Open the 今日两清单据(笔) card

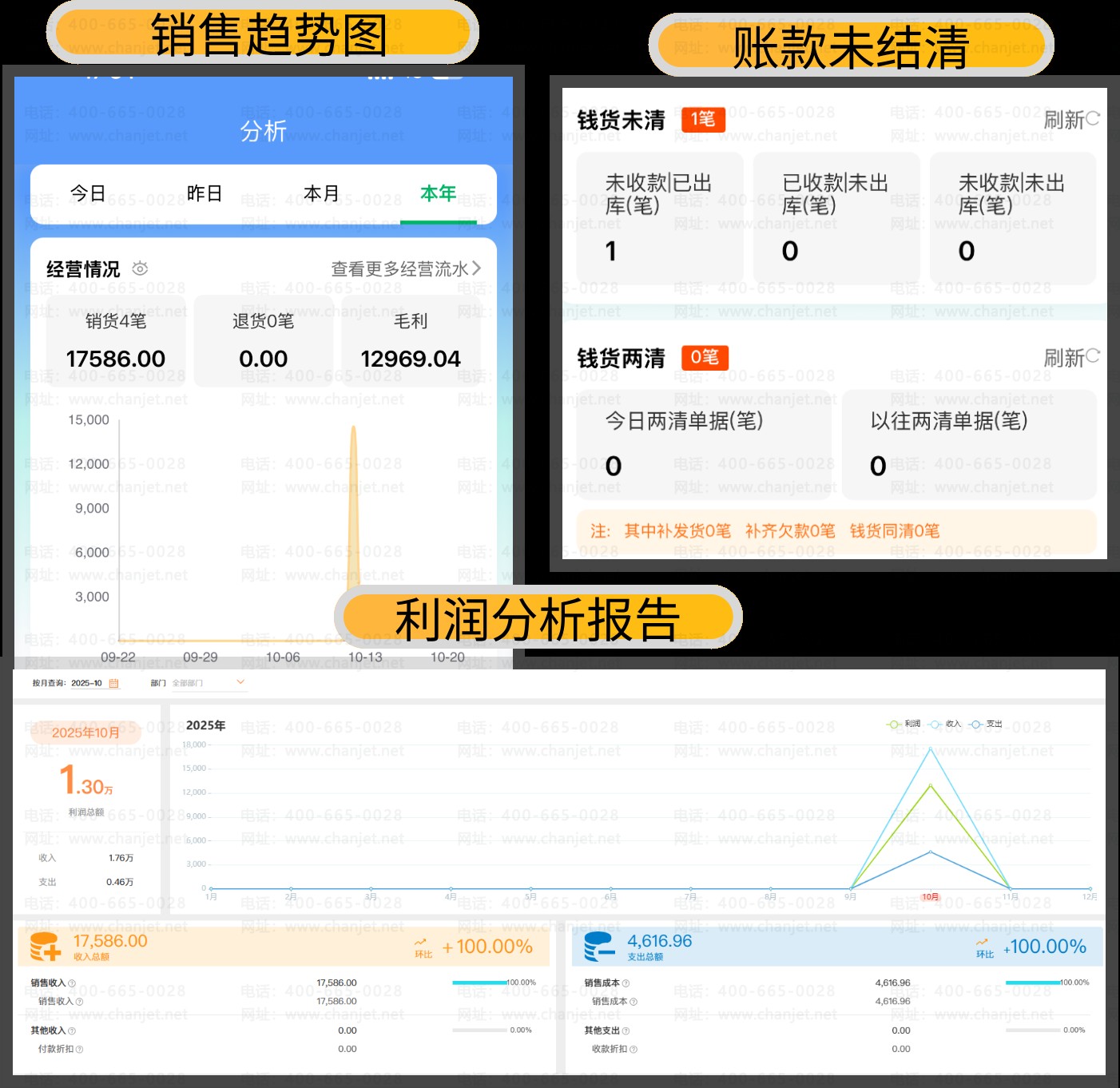tap(704, 445)
